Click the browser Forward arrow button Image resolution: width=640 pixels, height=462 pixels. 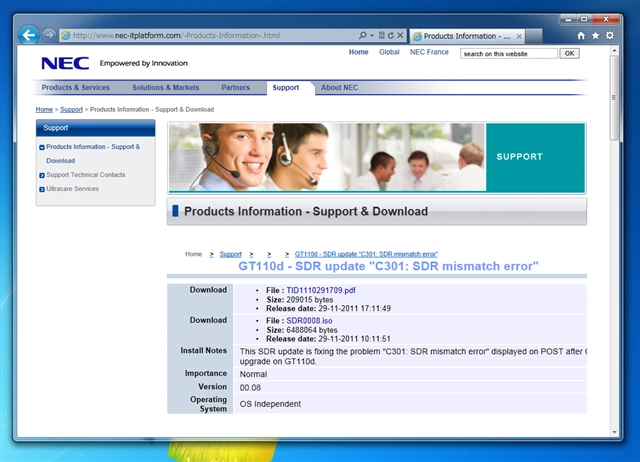pos(49,36)
